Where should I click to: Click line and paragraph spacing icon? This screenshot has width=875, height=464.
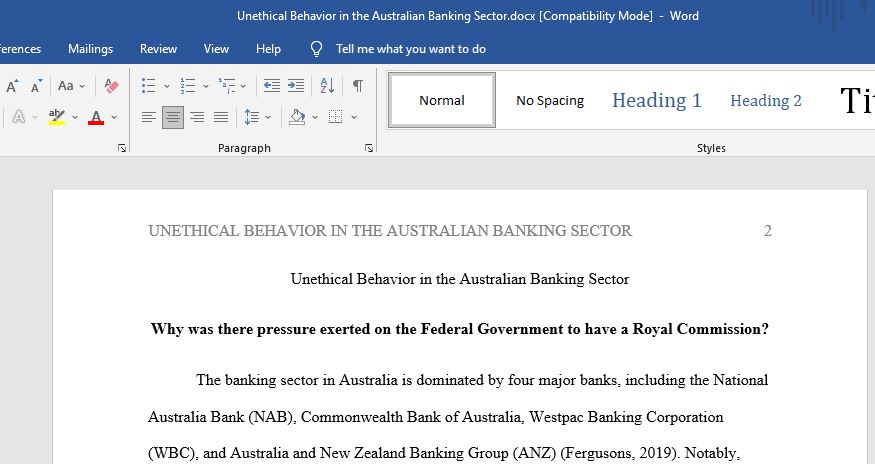coord(252,117)
